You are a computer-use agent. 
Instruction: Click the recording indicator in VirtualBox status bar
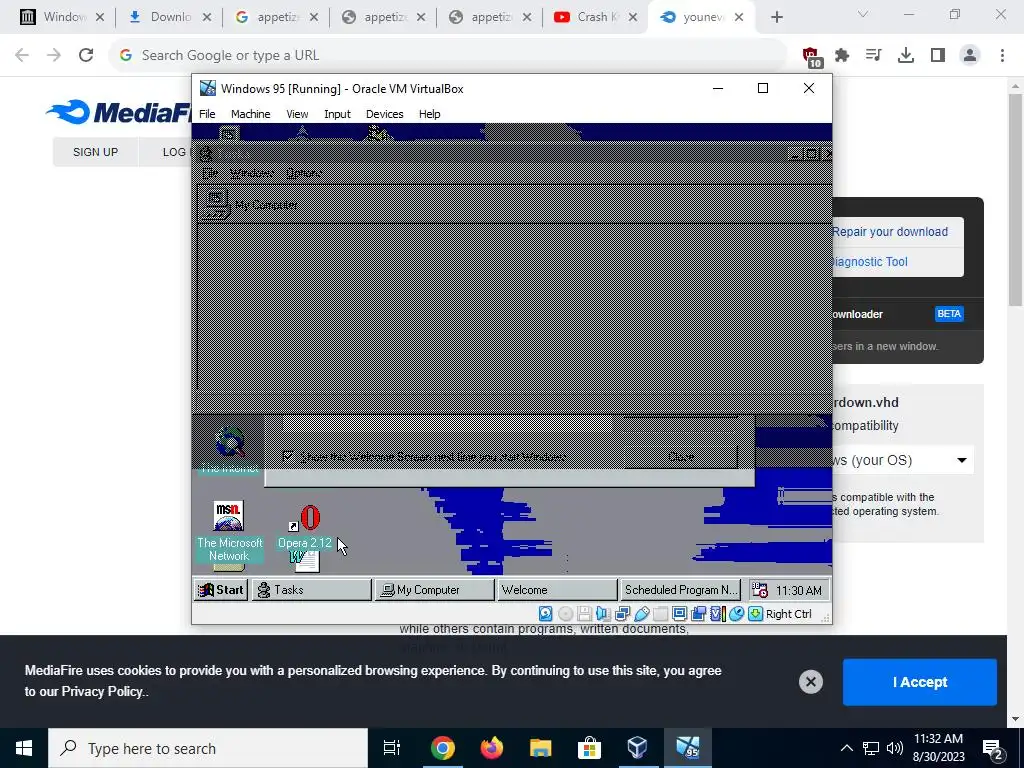[698, 614]
